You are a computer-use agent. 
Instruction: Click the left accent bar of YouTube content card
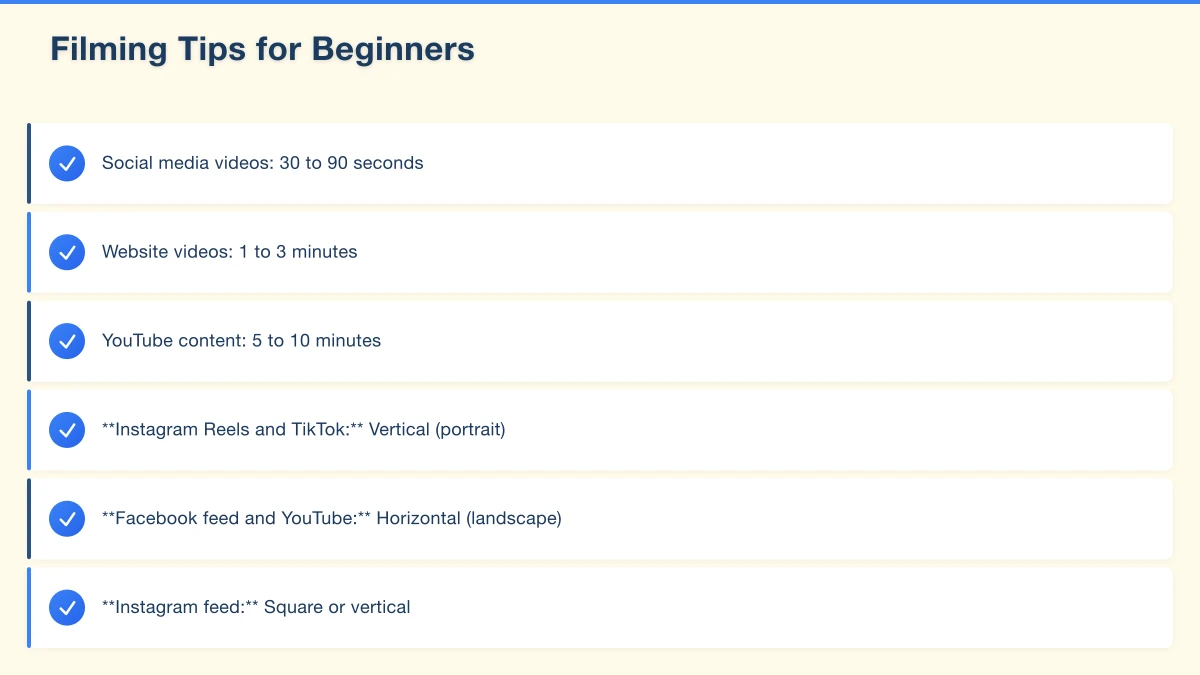tap(29, 341)
